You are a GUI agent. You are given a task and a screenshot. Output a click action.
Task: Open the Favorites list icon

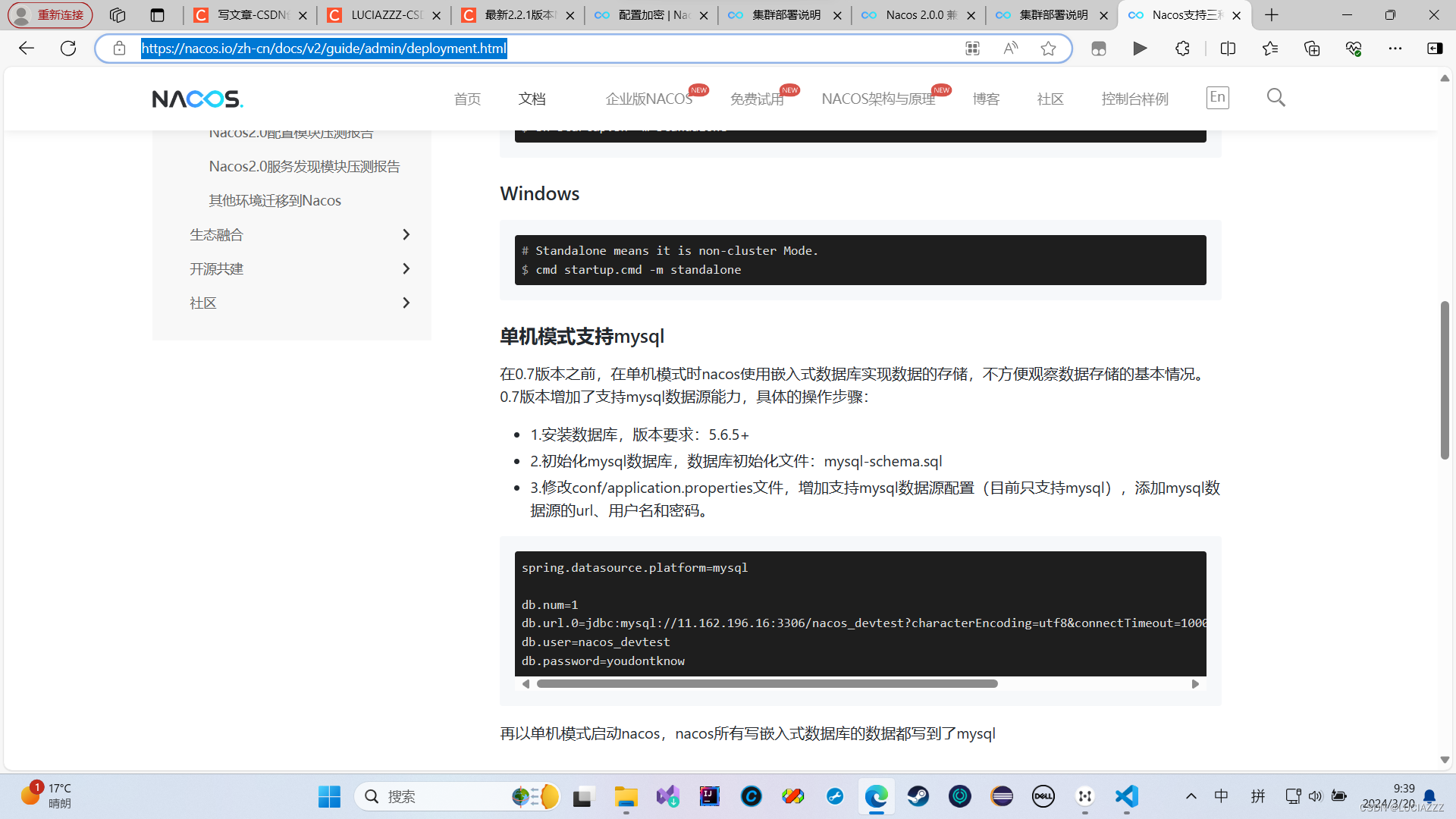[x=1270, y=49]
